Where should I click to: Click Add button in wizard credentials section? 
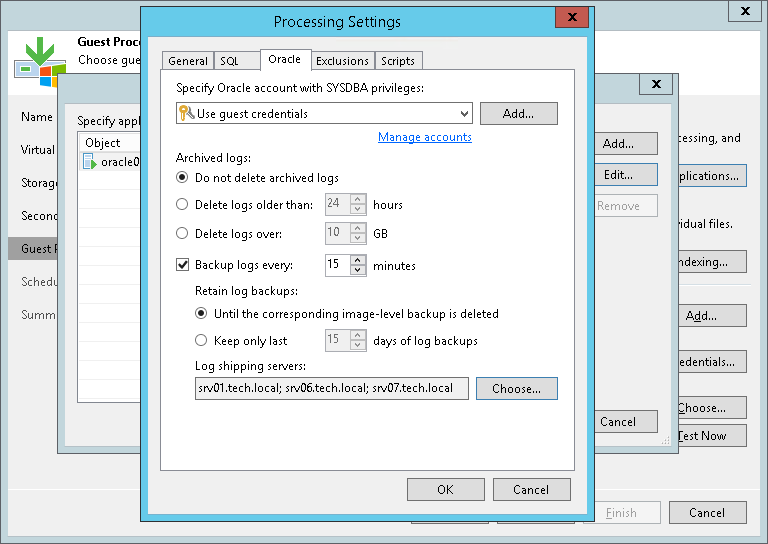point(713,316)
